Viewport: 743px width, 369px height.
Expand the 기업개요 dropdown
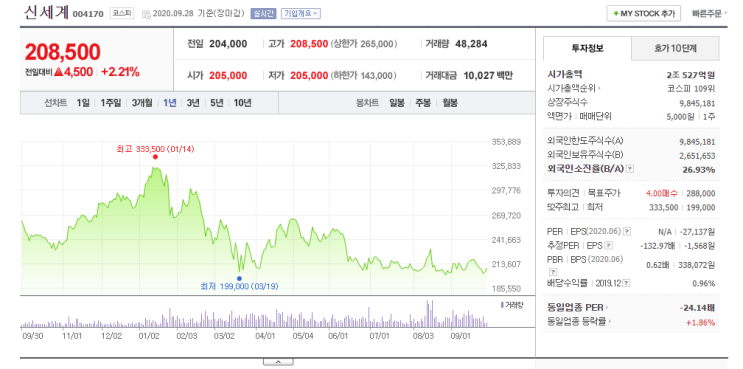coord(300,13)
